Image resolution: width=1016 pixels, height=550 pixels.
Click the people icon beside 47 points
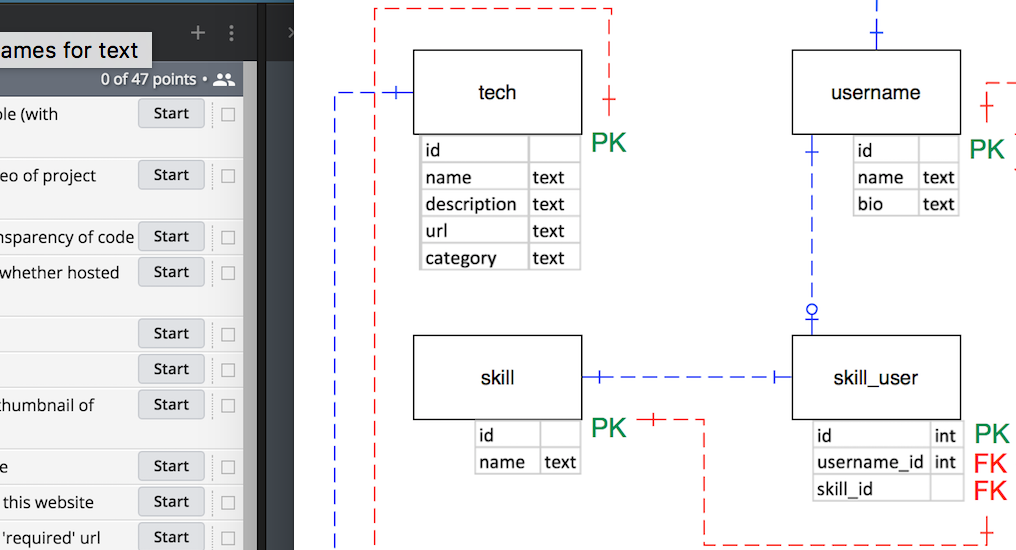point(224,80)
